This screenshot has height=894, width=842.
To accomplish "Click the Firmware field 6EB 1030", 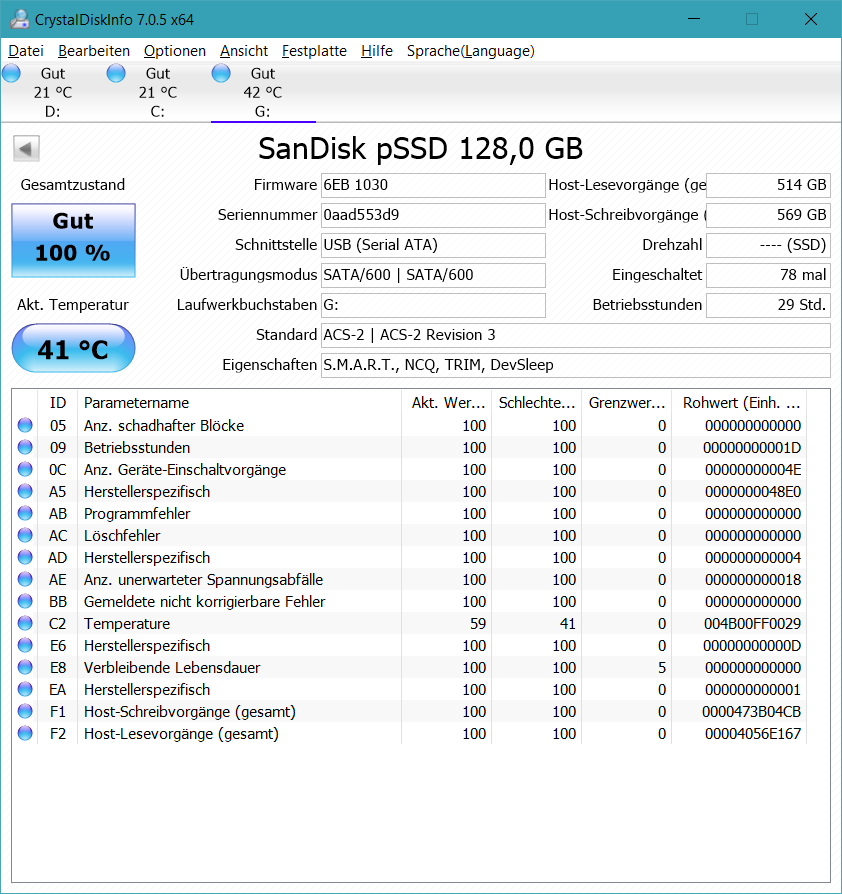I will (x=433, y=185).
